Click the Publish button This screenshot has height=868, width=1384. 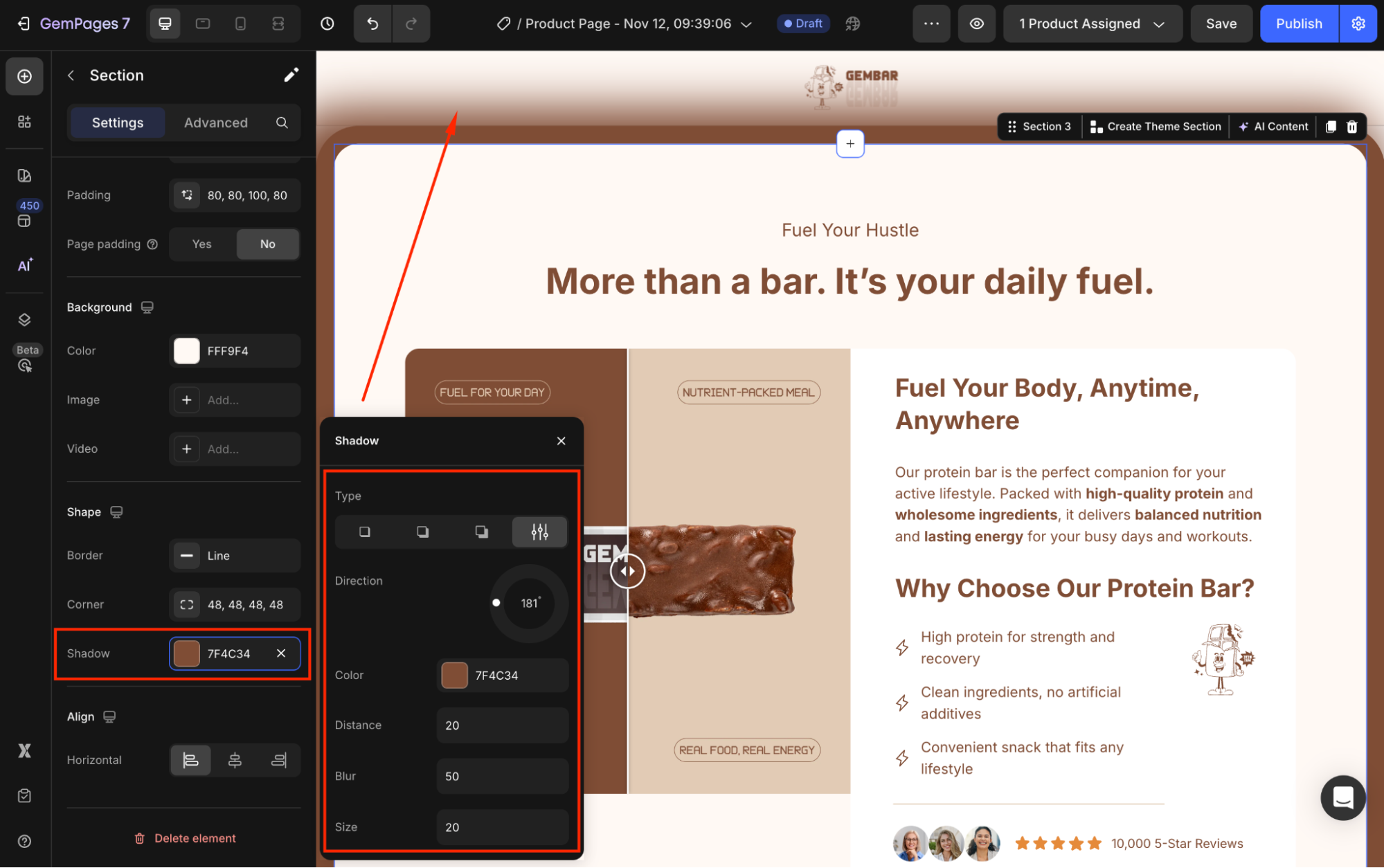(x=1298, y=24)
